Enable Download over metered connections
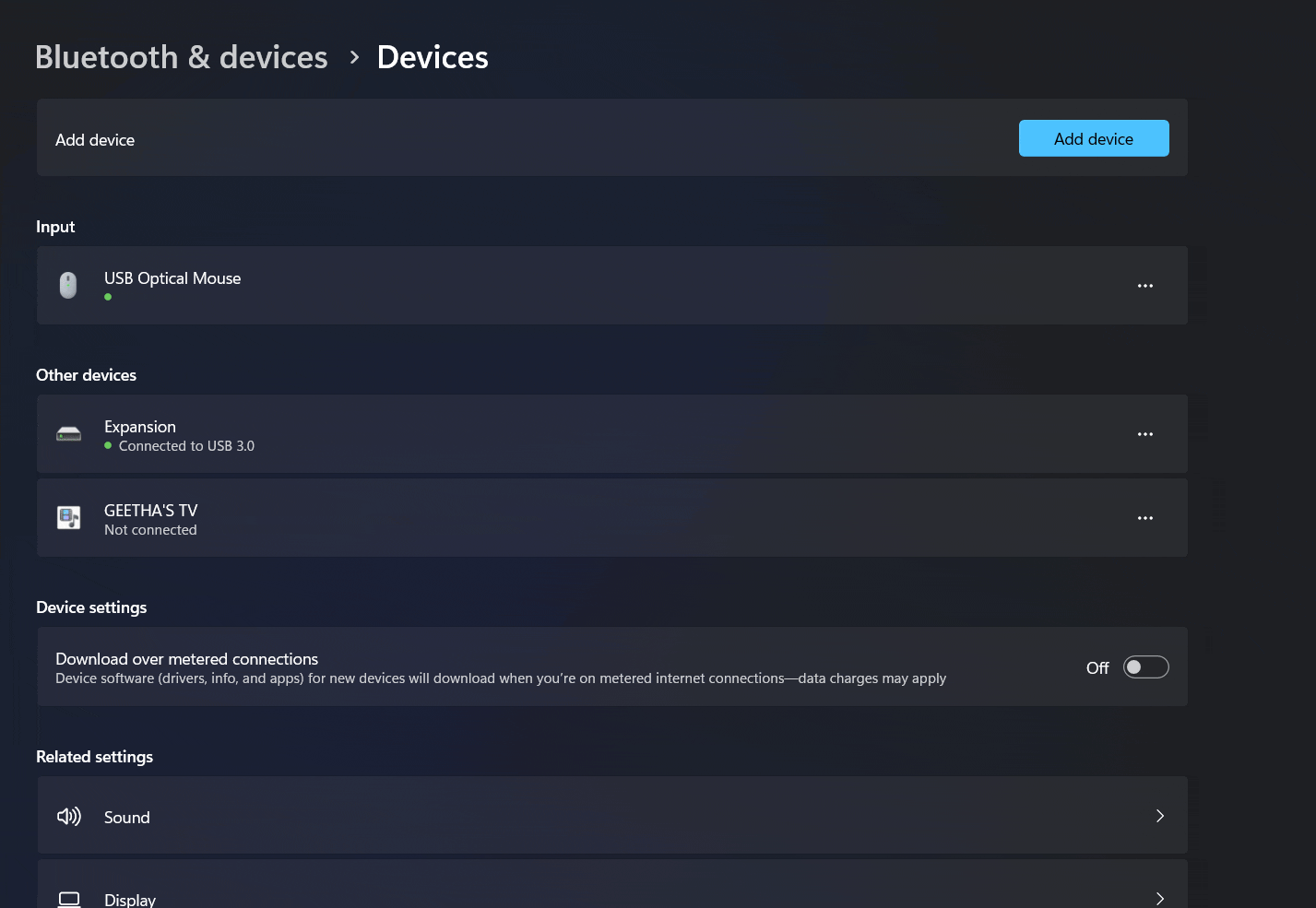 pos(1145,666)
